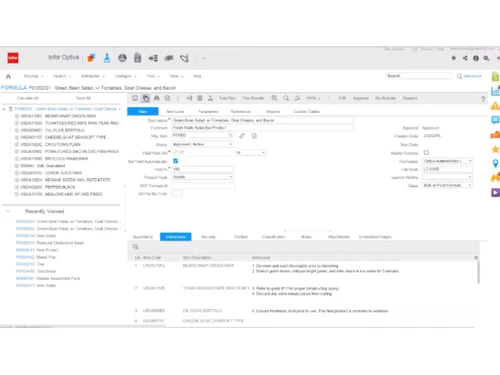Open the orange star sidebar icon
The height and width of the screenshot is (375, 500).
pyautogui.click(x=495, y=149)
